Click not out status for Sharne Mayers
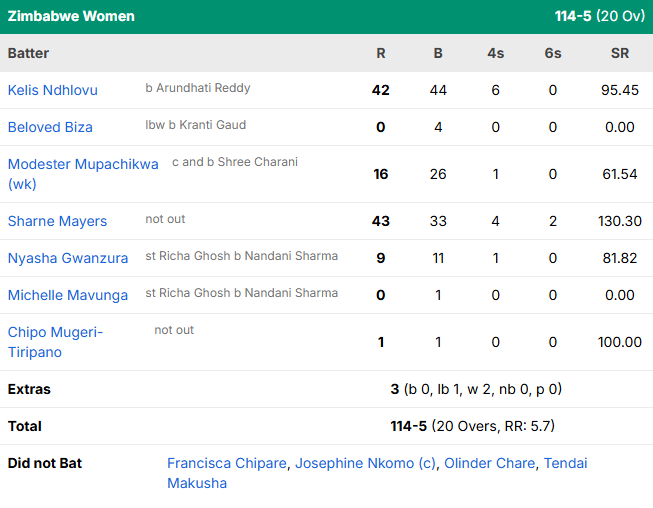This screenshot has width=653, height=508. point(165,219)
